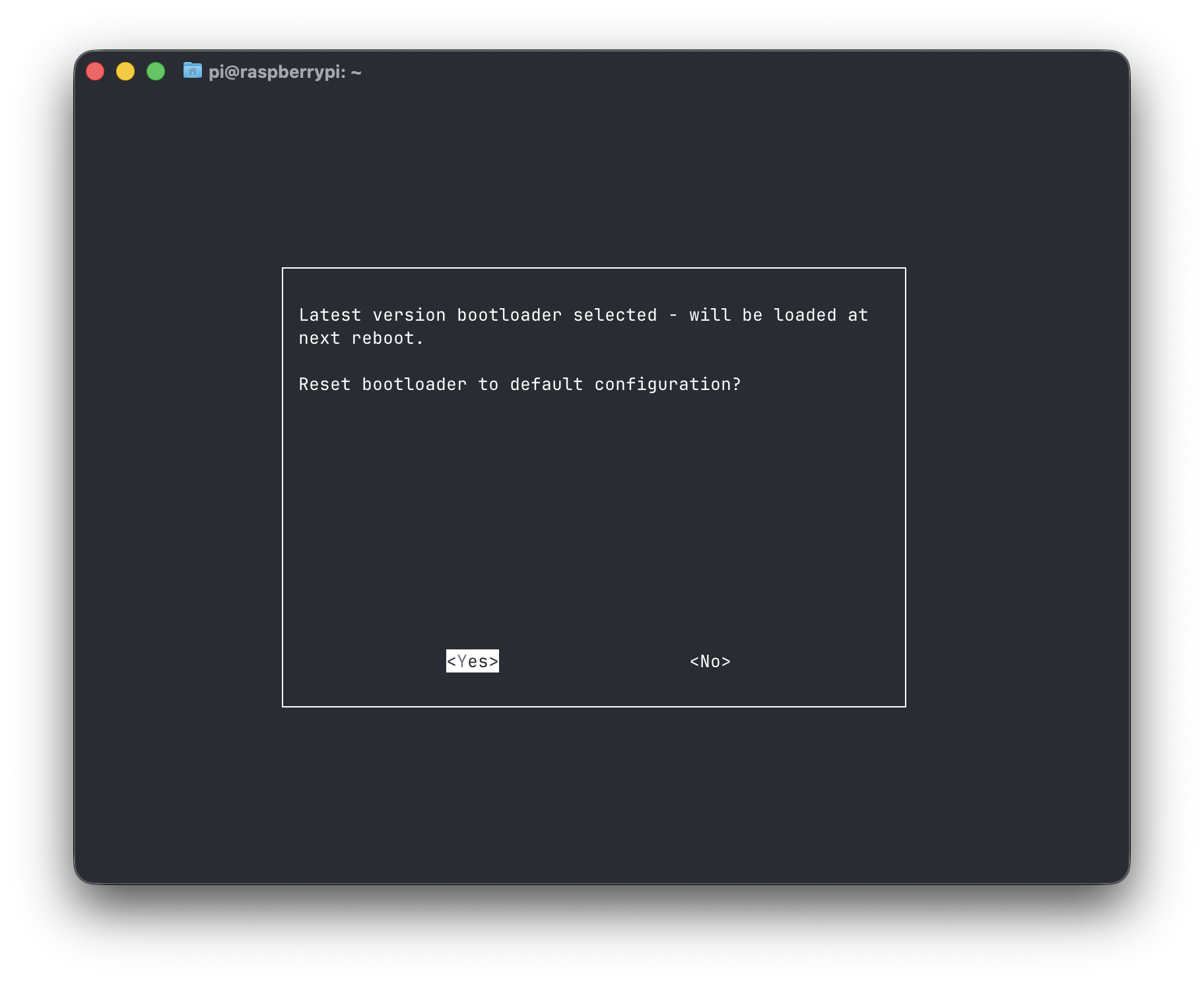Click the yellow minimize button
Image resolution: width=1204 pixels, height=982 pixels.
pyautogui.click(x=125, y=71)
